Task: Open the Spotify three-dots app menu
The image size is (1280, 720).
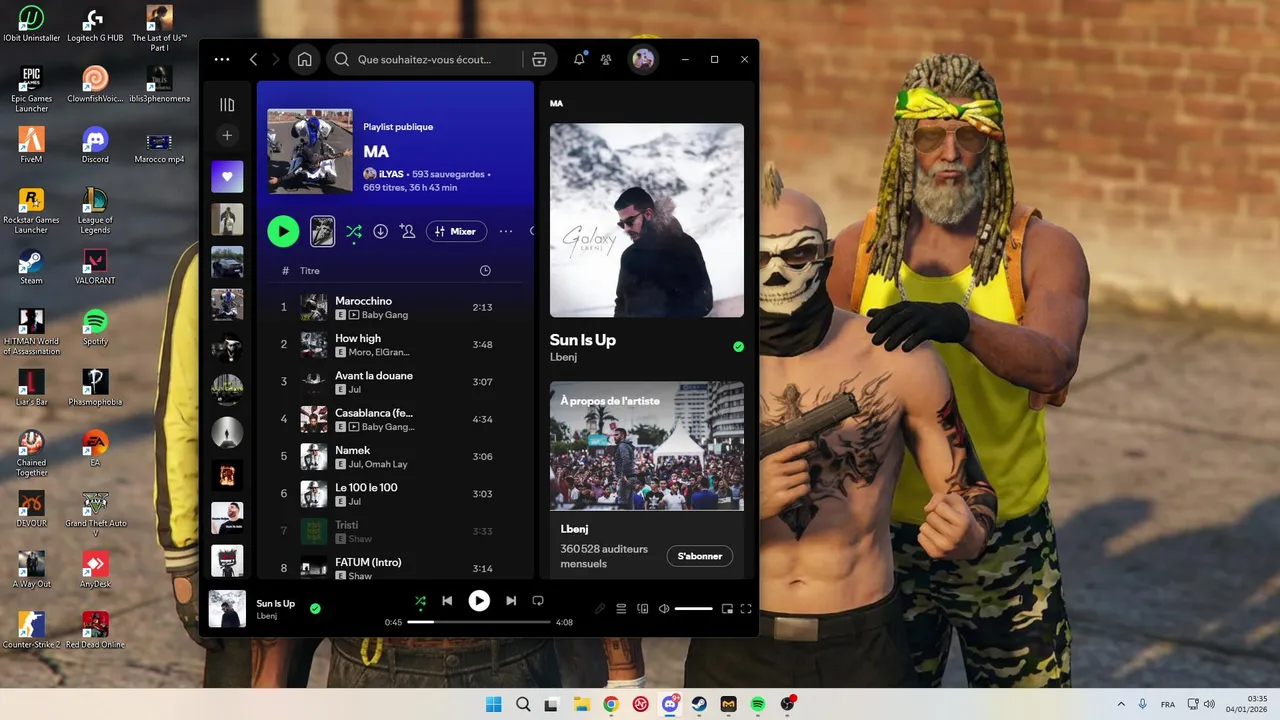Action: click(222, 60)
